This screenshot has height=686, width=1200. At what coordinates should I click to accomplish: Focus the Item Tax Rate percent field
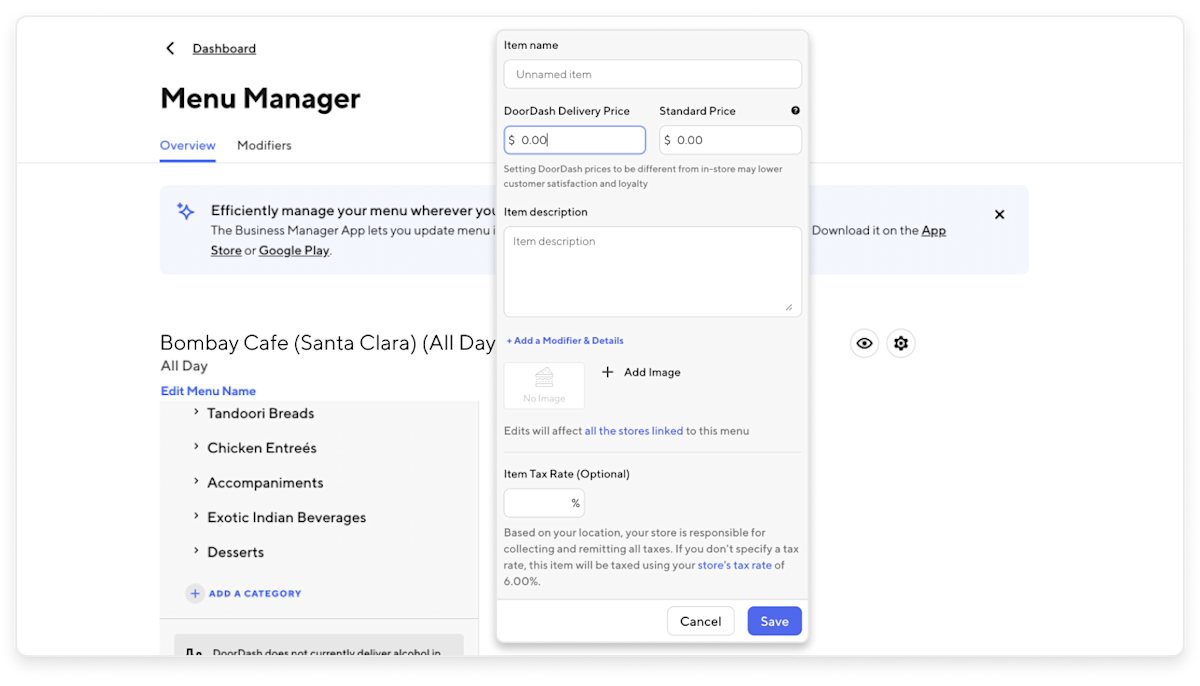[x=544, y=503]
